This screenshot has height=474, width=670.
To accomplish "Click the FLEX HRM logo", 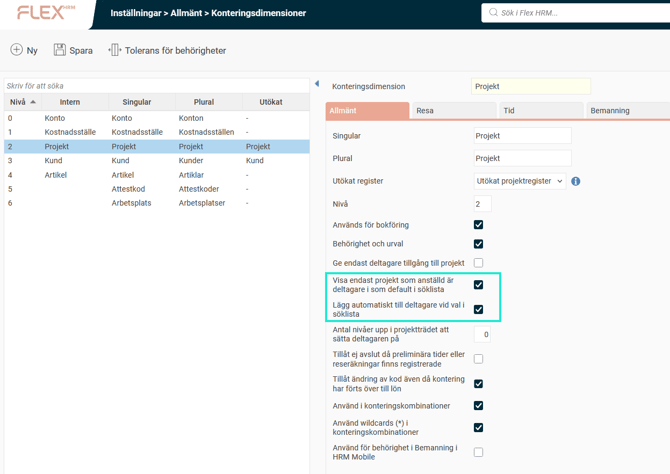I will 46,13.
